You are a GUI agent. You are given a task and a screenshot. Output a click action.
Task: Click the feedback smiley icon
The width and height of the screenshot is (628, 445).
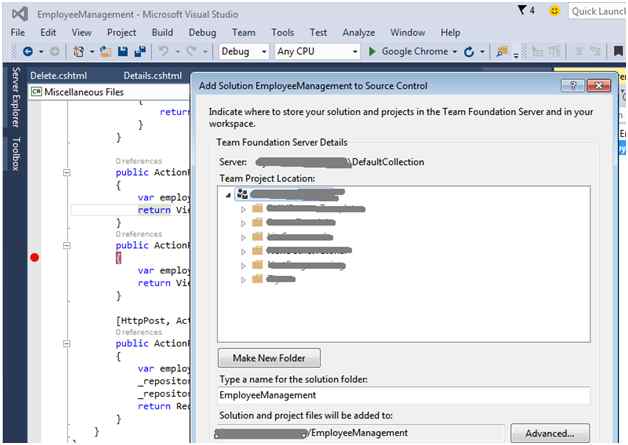coord(554,11)
